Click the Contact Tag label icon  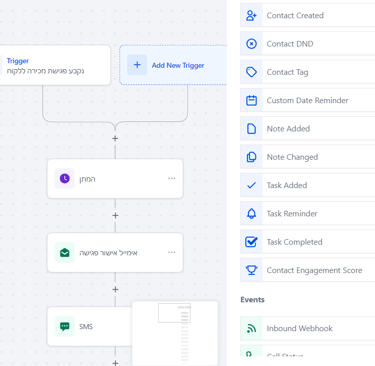click(251, 72)
